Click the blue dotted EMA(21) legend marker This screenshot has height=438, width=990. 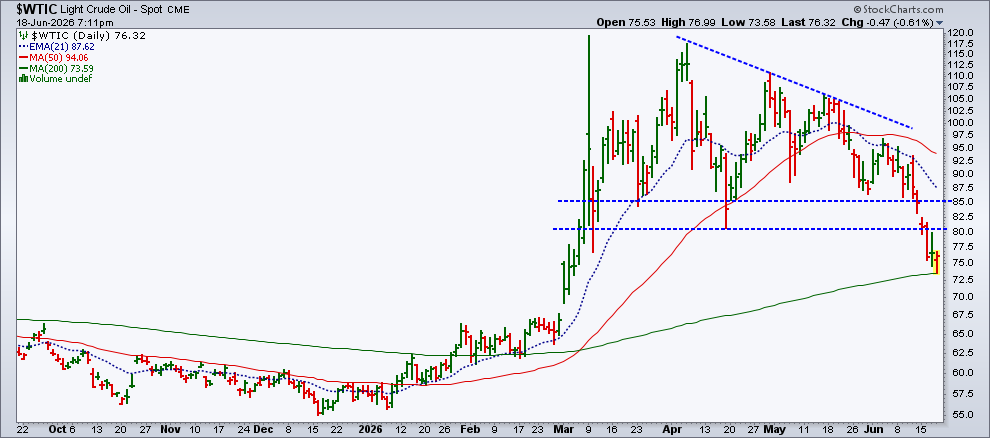[23, 47]
